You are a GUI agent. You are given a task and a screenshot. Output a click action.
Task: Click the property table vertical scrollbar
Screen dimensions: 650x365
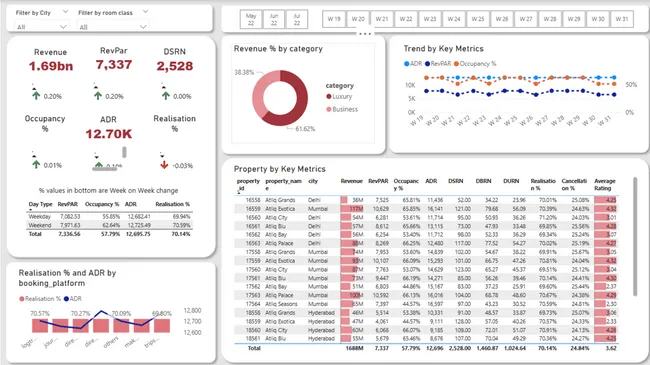635,236
